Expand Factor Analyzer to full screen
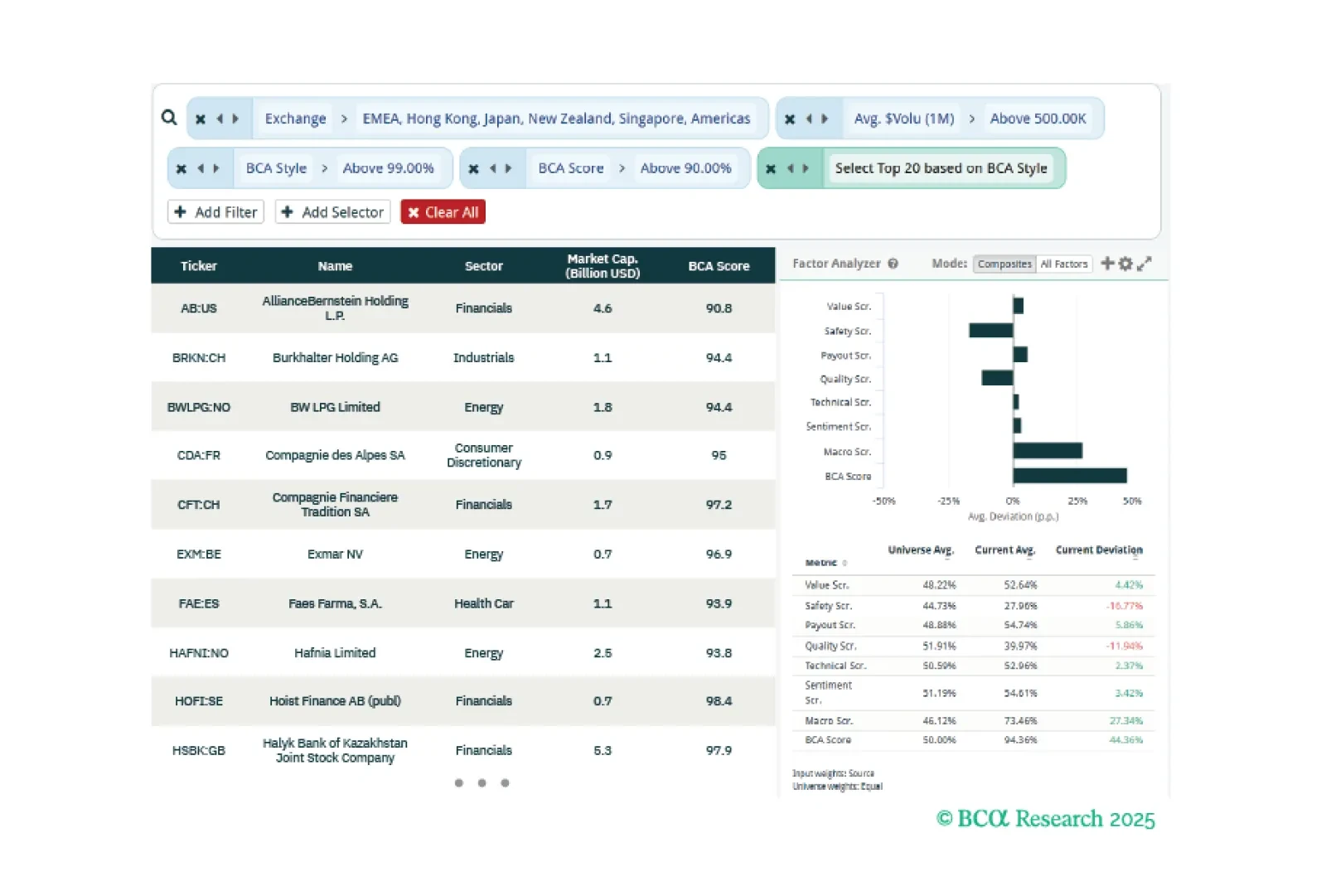The width and height of the screenshot is (1326, 896). click(1145, 264)
